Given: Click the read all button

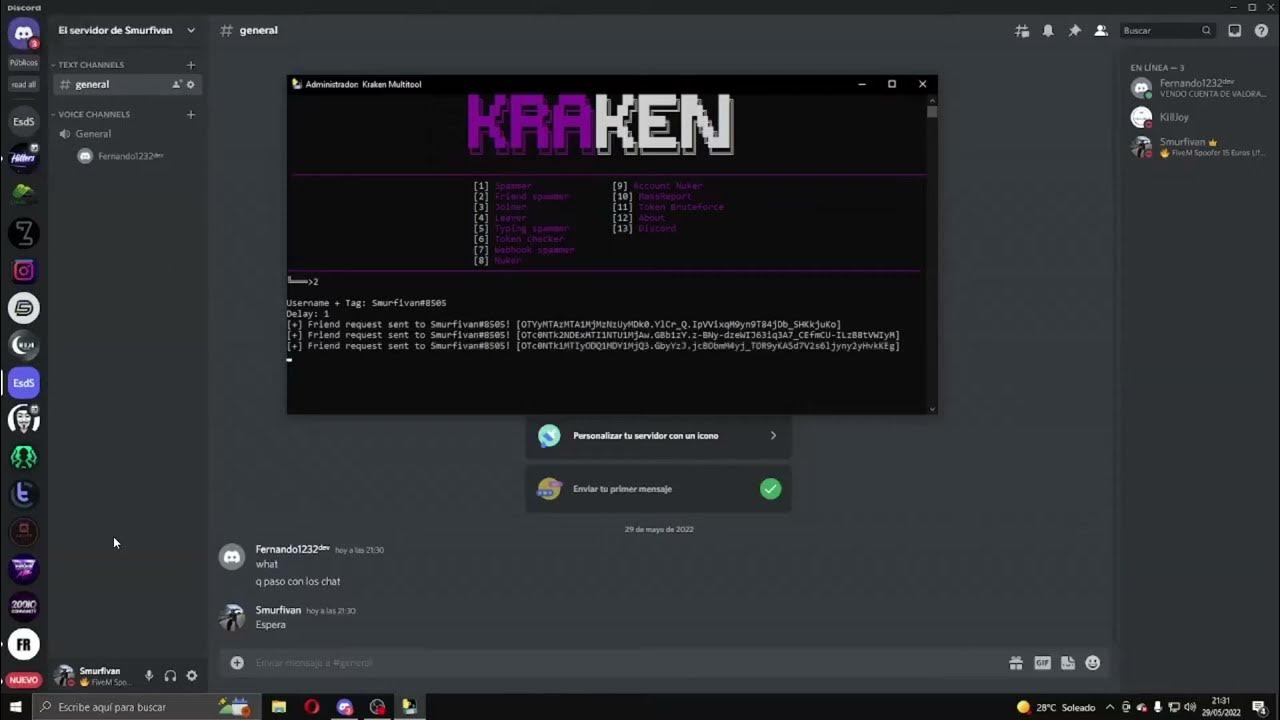Looking at the screenshot, I should pyautogui.click(x=23, y=85).
